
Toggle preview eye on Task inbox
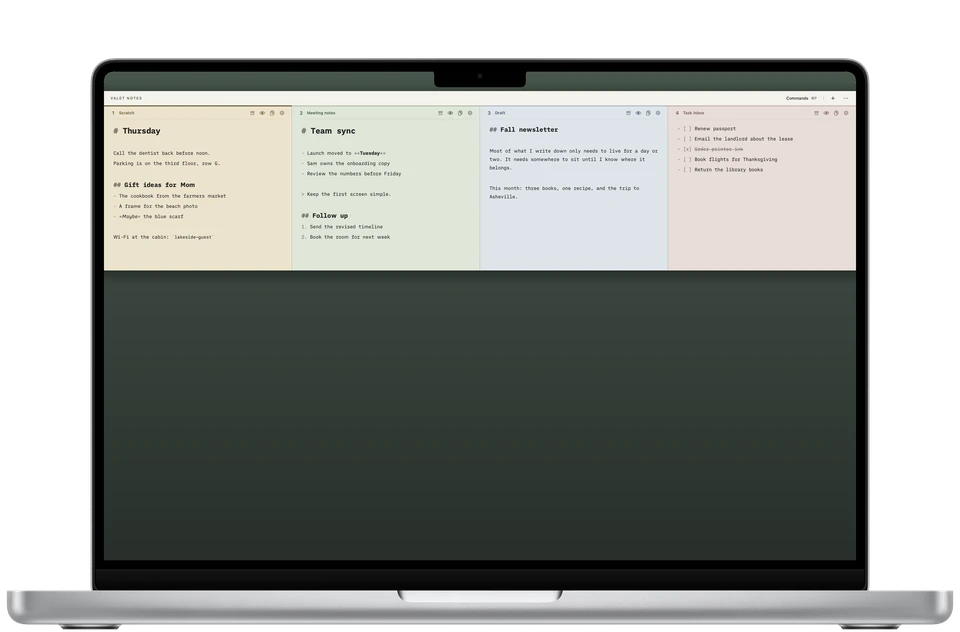(x=826, y=113)
